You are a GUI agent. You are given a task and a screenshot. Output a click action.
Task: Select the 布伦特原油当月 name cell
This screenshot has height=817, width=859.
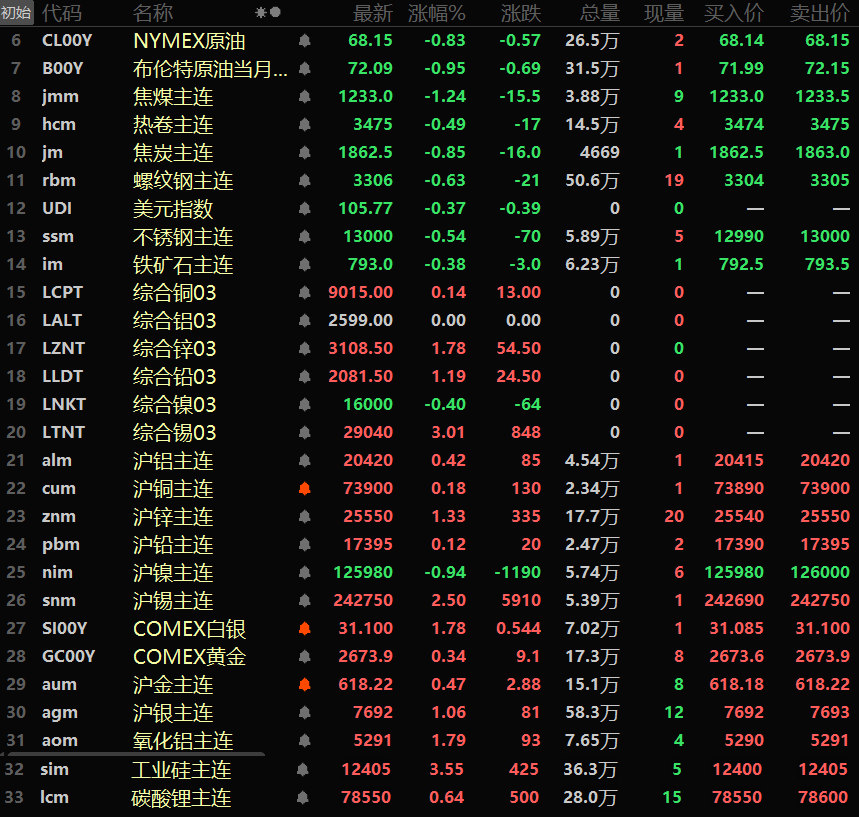[x=210, y=69]
